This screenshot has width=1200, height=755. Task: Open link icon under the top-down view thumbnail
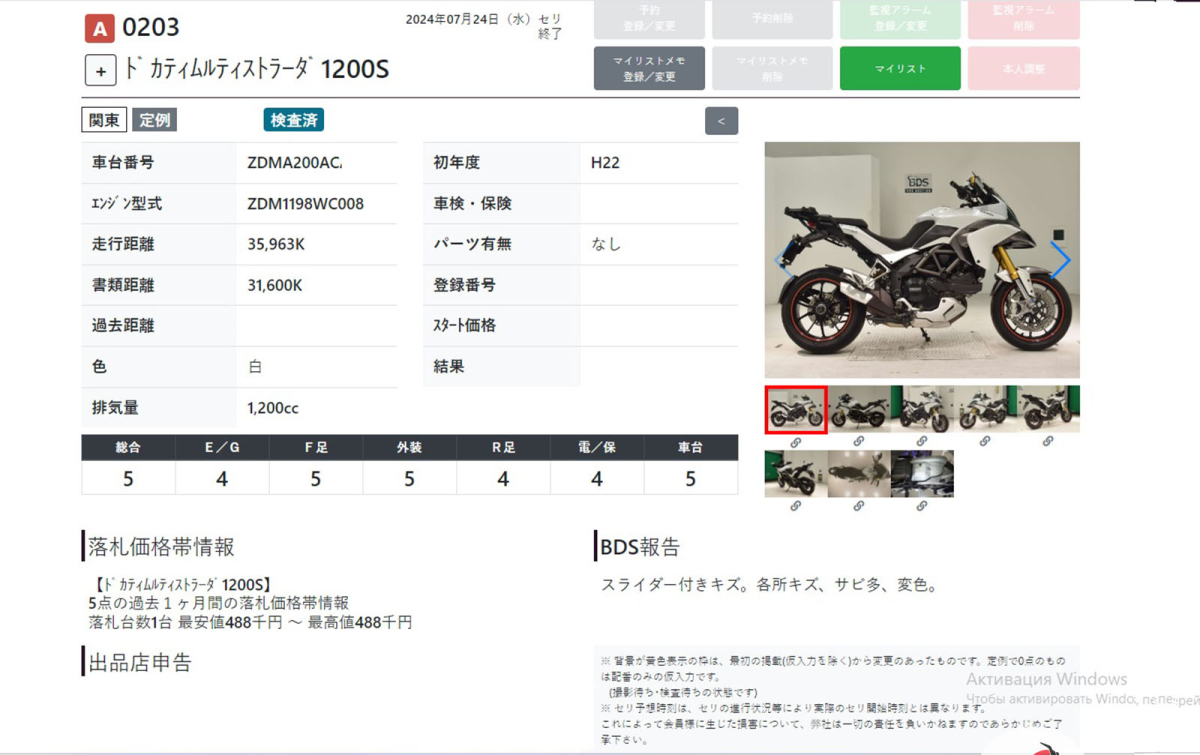859,506
